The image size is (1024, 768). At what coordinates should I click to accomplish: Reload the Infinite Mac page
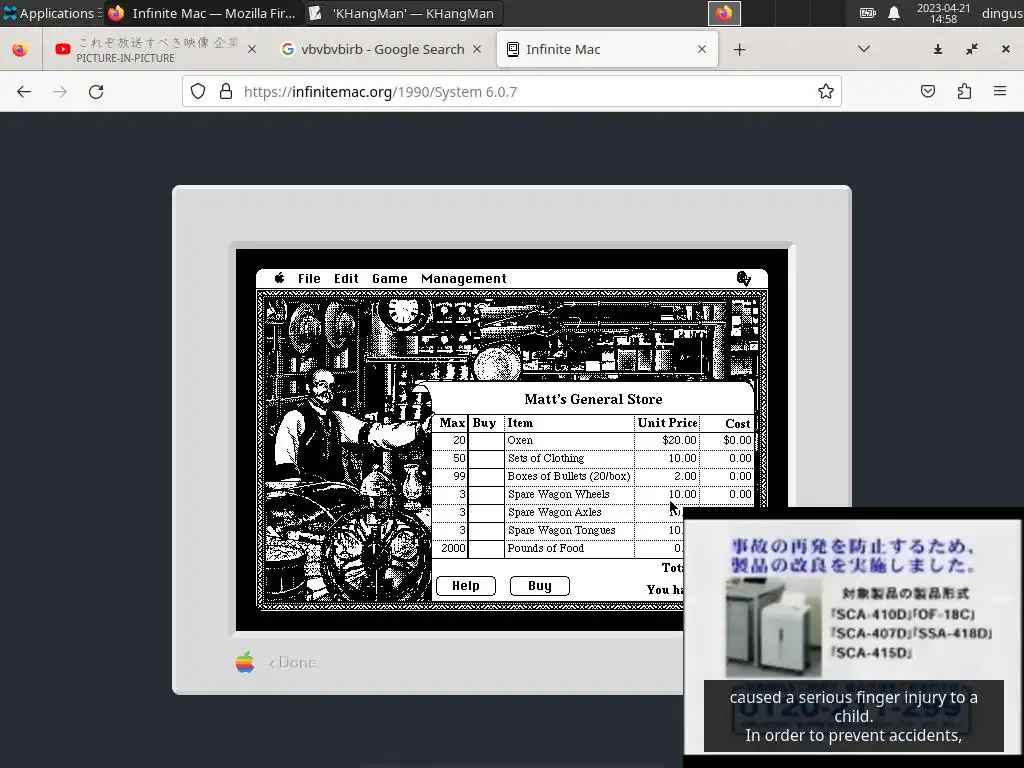96,91
